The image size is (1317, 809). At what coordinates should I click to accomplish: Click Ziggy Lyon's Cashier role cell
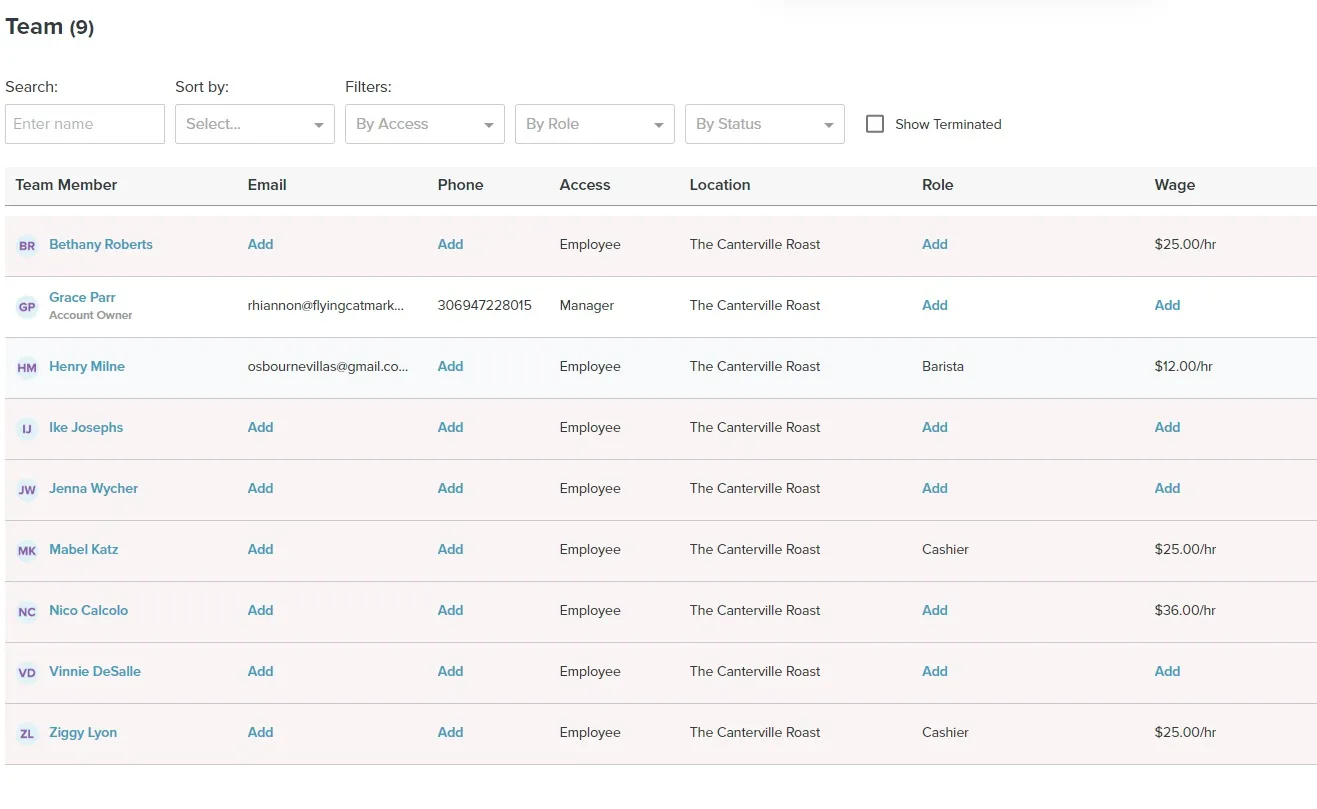pos(946,732)
